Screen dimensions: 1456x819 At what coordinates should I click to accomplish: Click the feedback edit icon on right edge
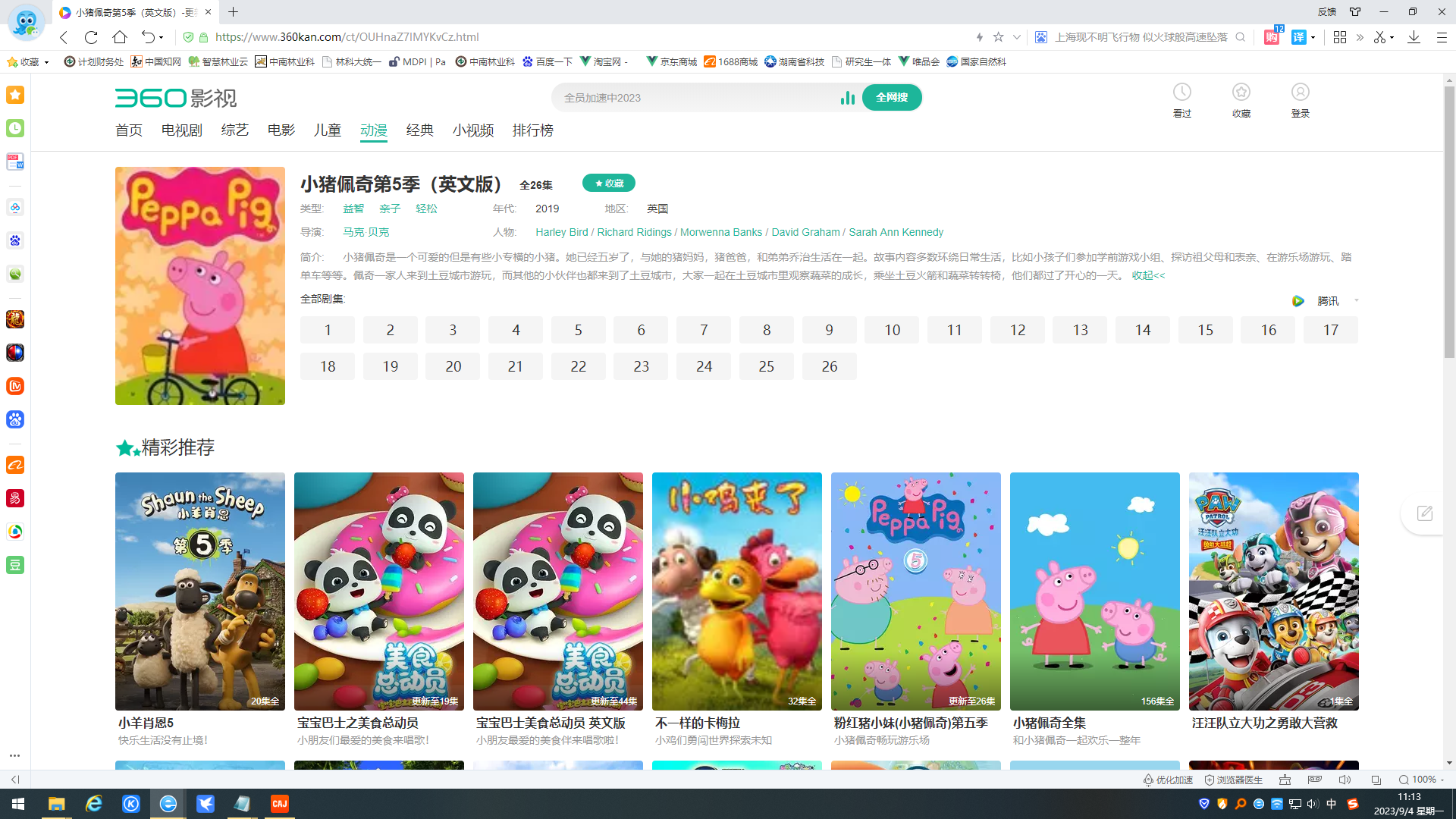1425,513
